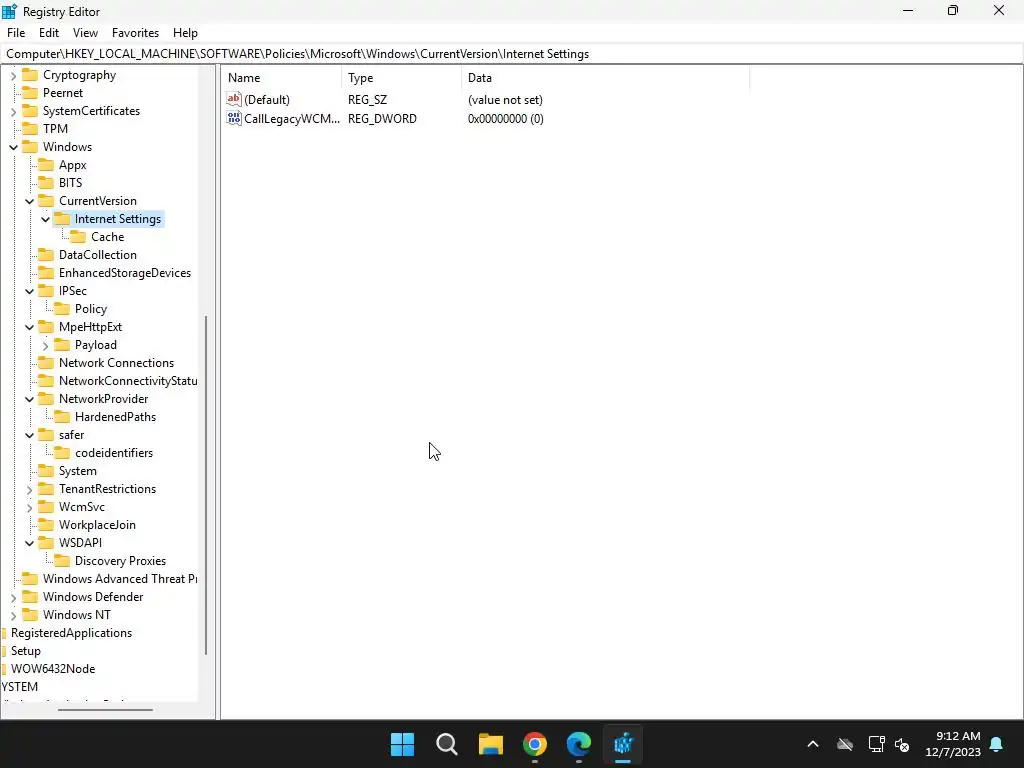Click the 0x00000000 (0) data value
1024x768 pixels.
coord(505,119)
